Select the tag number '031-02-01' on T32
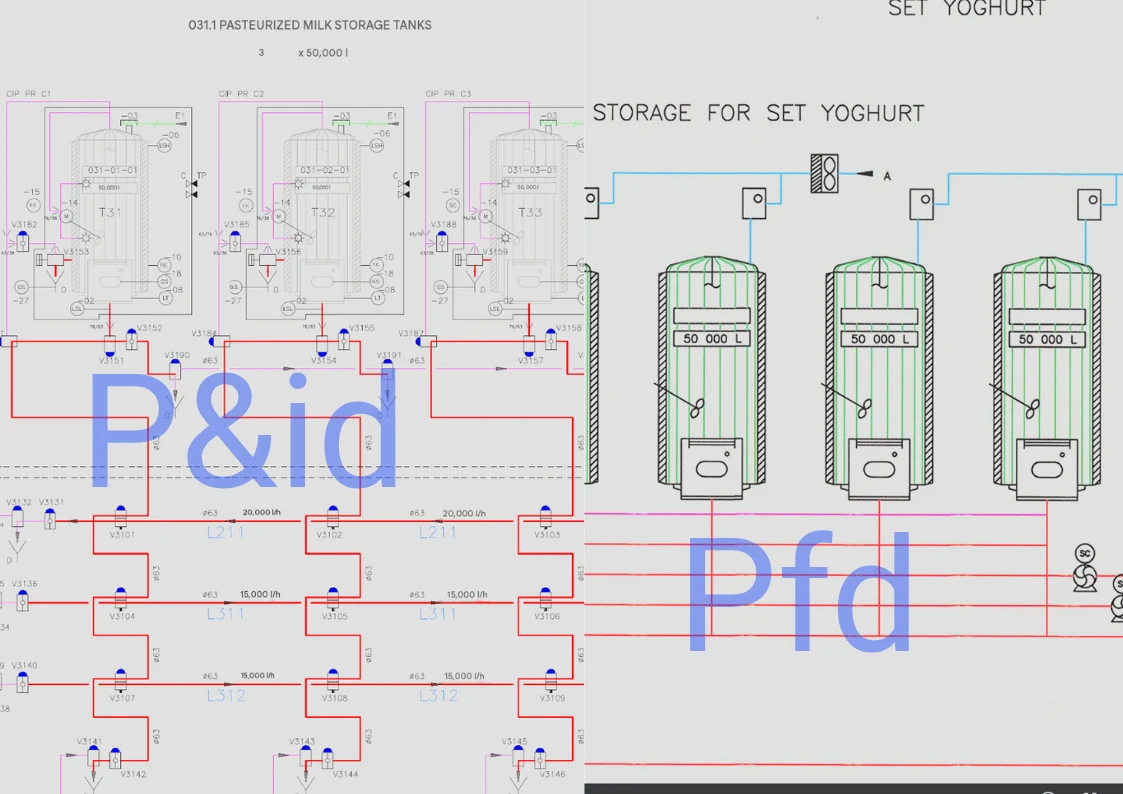 click(x=324, y=170)
